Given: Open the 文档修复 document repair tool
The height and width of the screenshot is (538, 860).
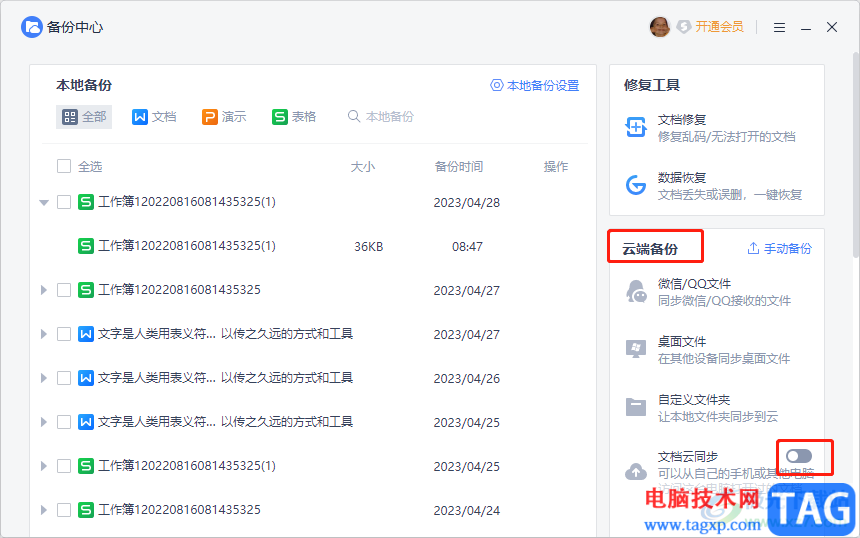Looking at the screenshot, I should coord(716,128).
